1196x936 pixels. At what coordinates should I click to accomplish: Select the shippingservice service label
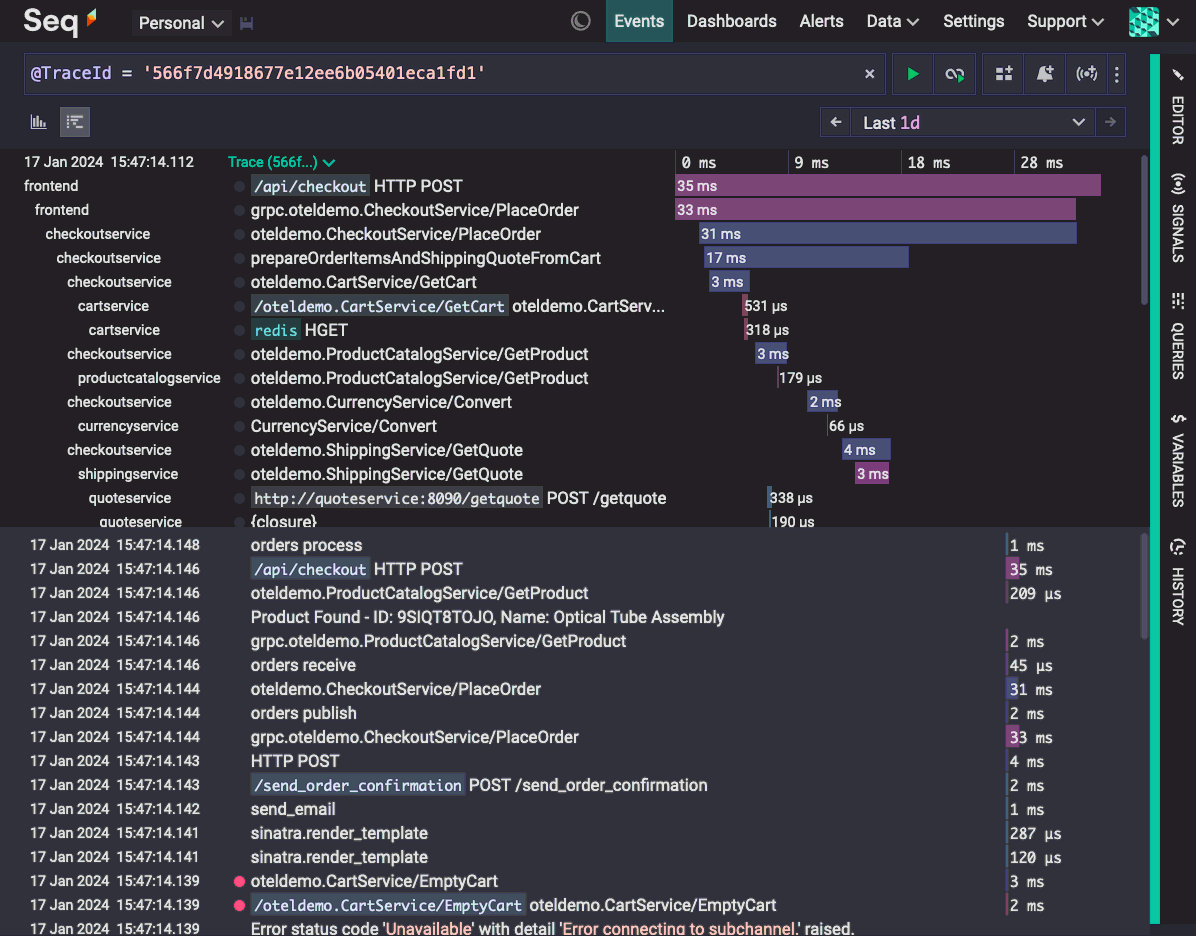pos(127,474)
